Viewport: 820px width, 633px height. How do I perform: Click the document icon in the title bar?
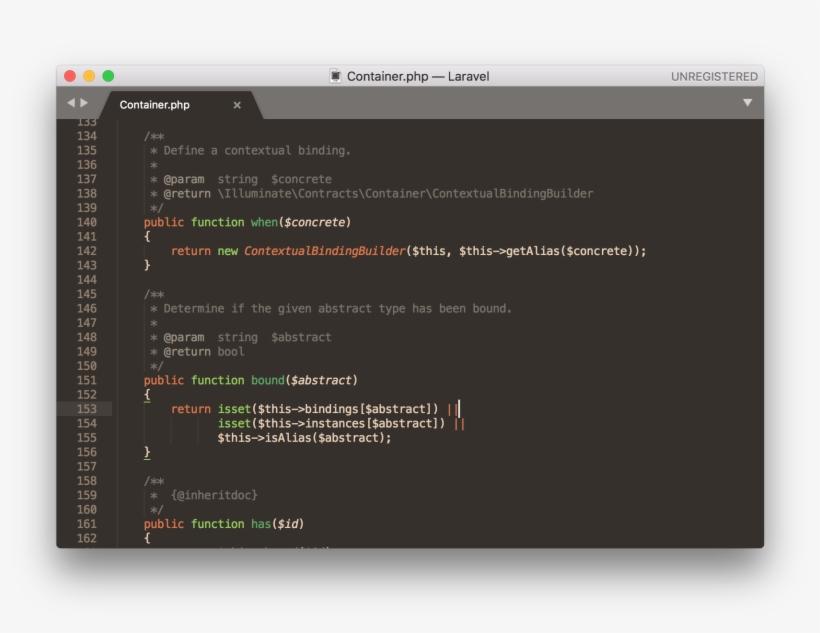(333, 75)
